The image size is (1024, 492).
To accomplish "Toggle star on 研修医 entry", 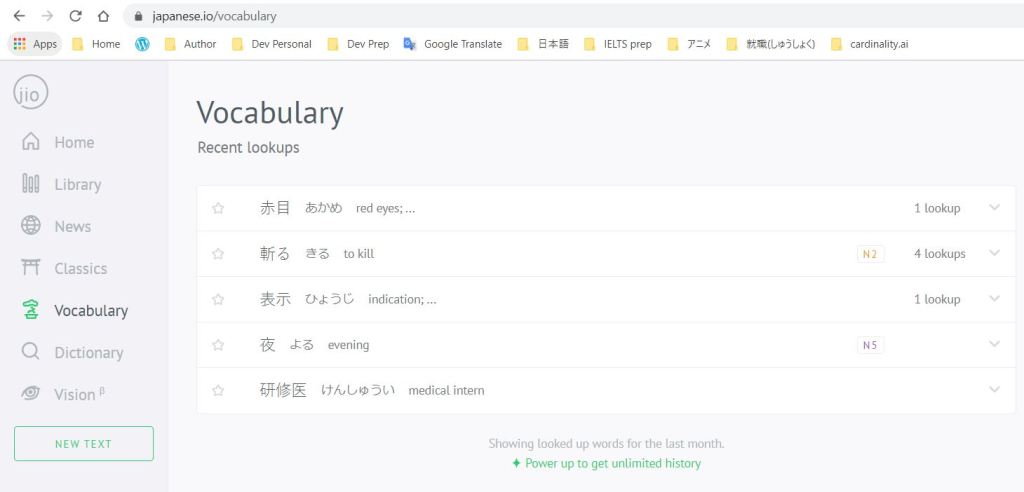I will coord(218,390).
